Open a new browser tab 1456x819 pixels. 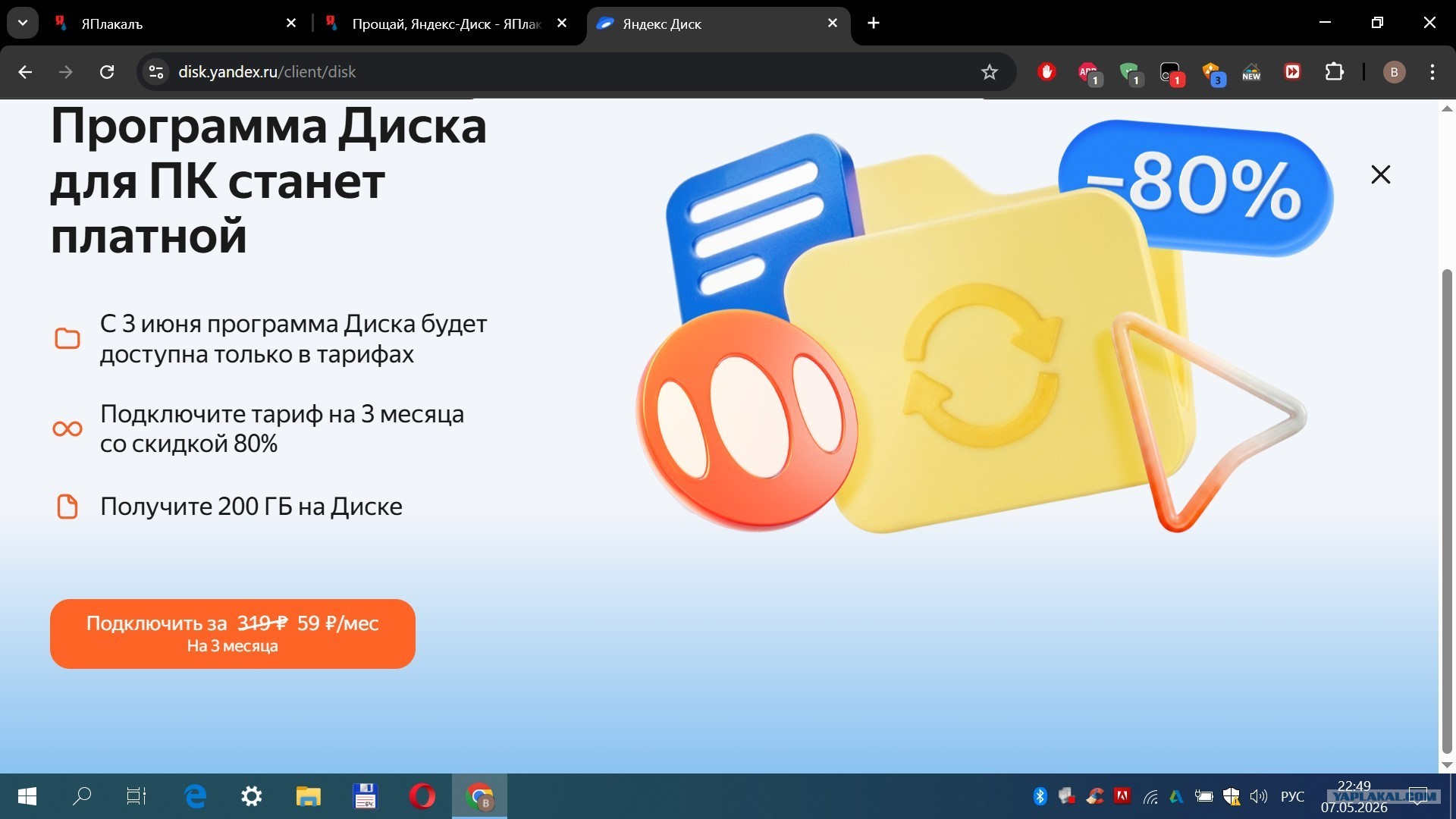(x=874, y=24)
